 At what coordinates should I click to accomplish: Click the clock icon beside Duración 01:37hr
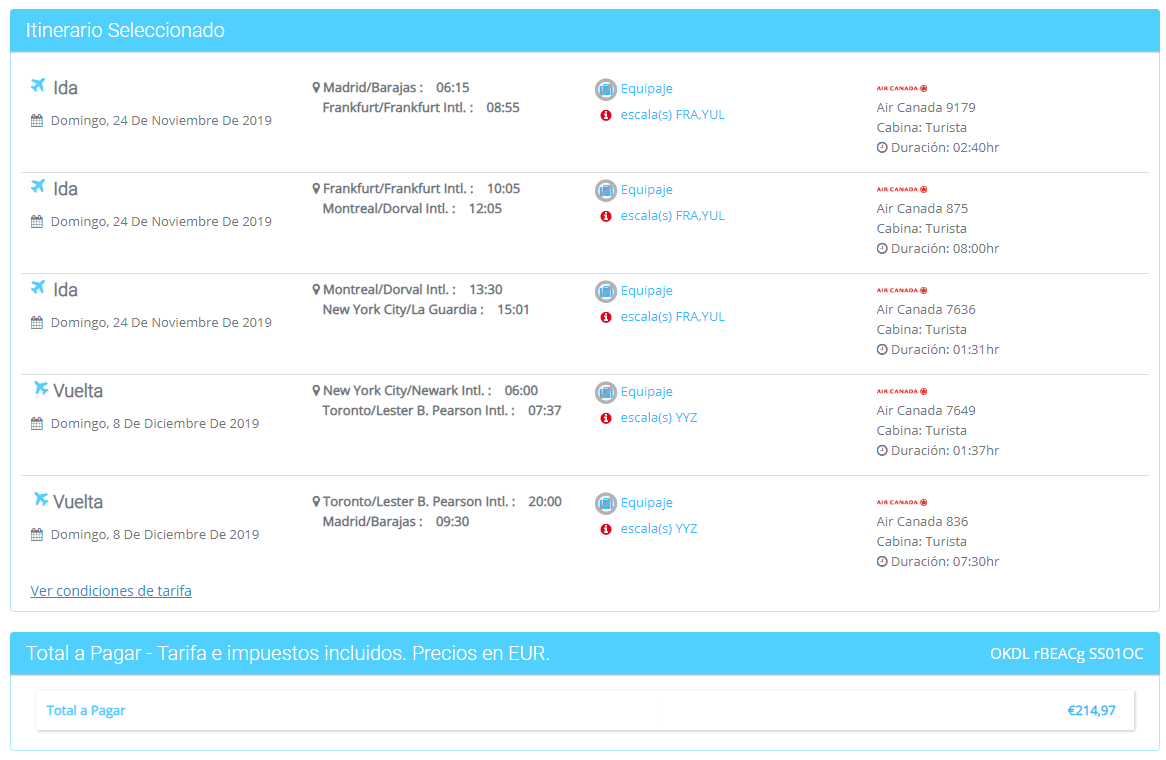(x=882, y=451)
